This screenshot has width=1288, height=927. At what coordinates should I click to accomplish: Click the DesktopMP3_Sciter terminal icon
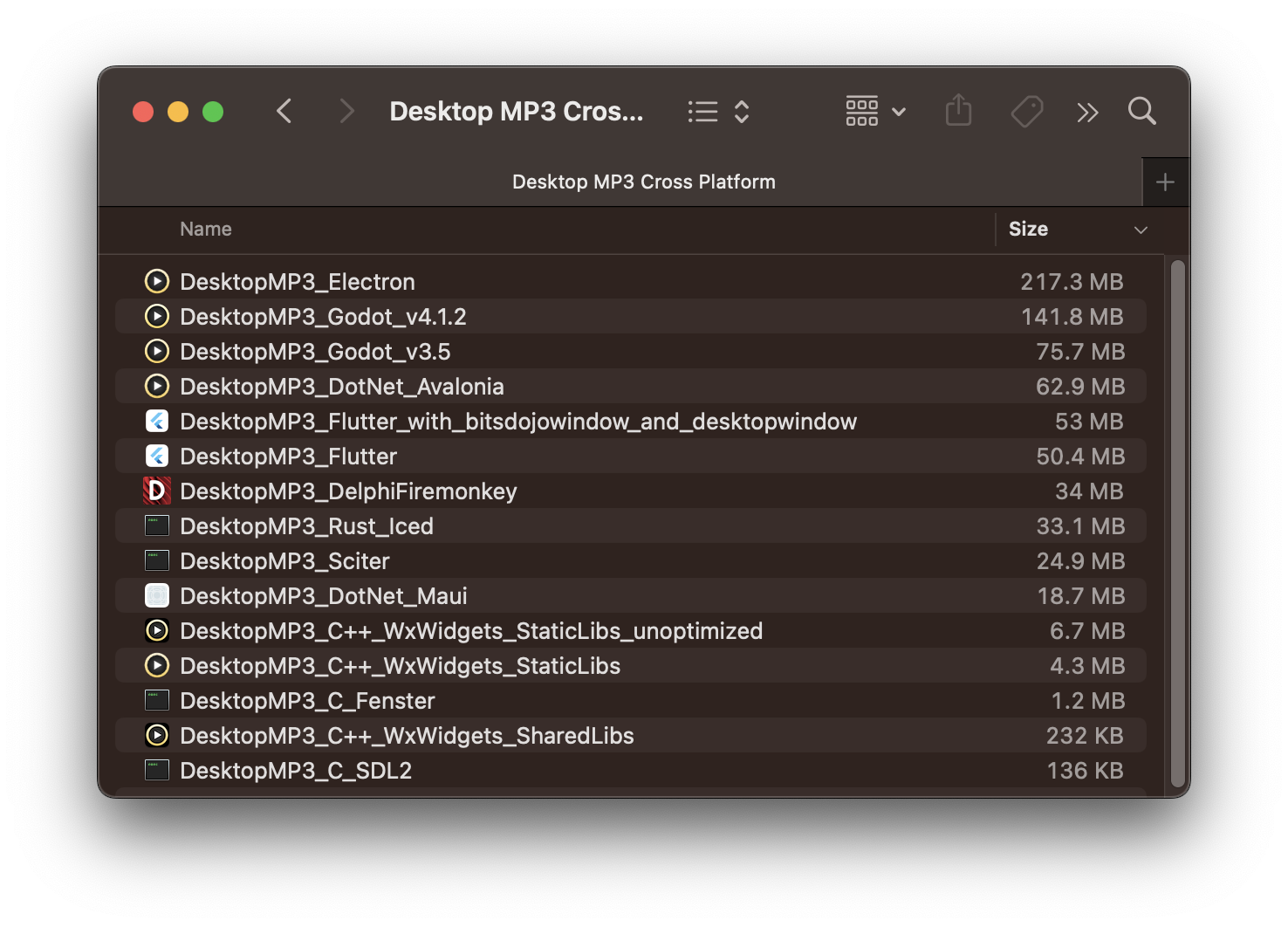[x=157, y=560]
